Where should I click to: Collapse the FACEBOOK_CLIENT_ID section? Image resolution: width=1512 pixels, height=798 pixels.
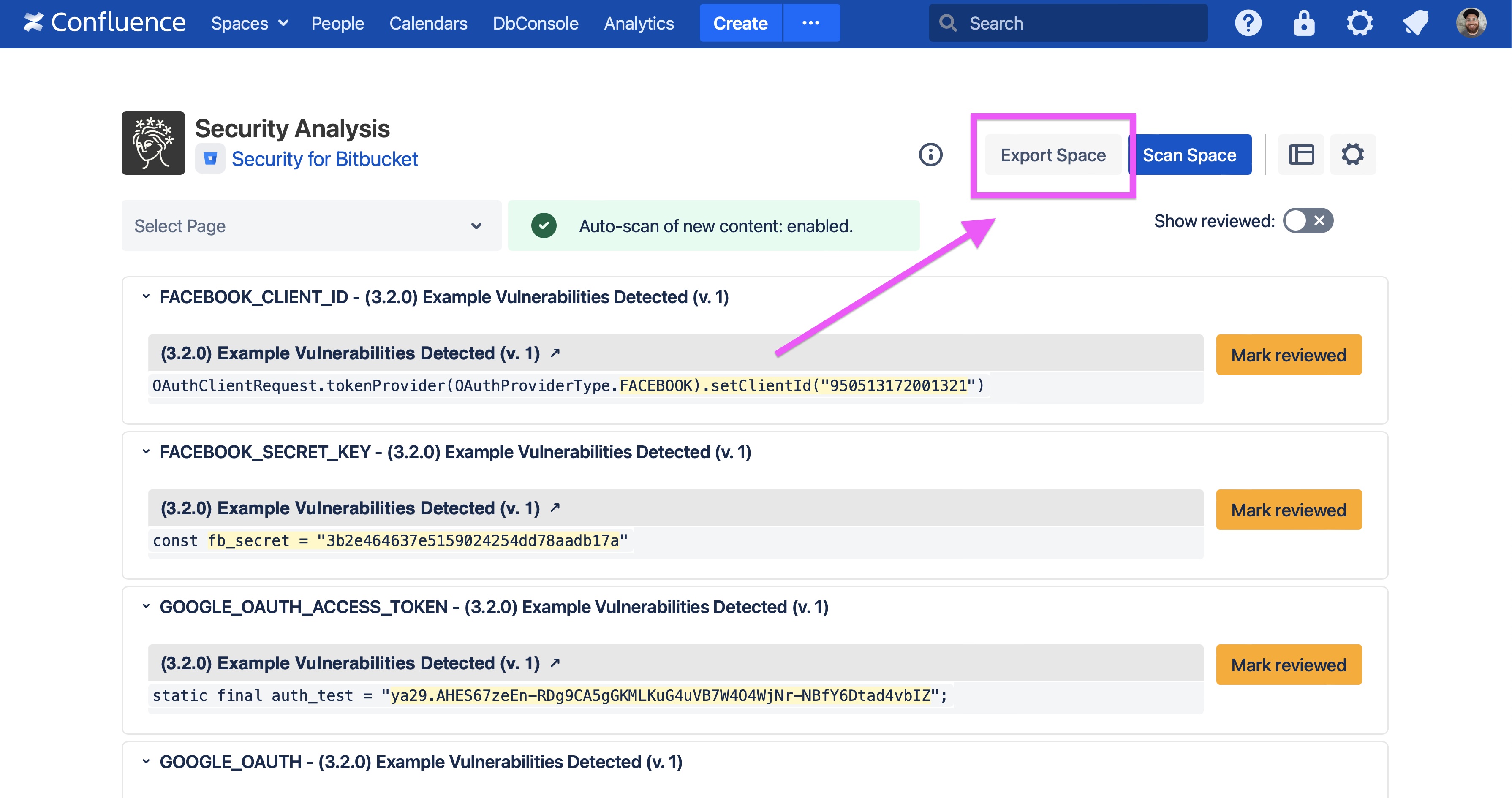click(146, 296)
